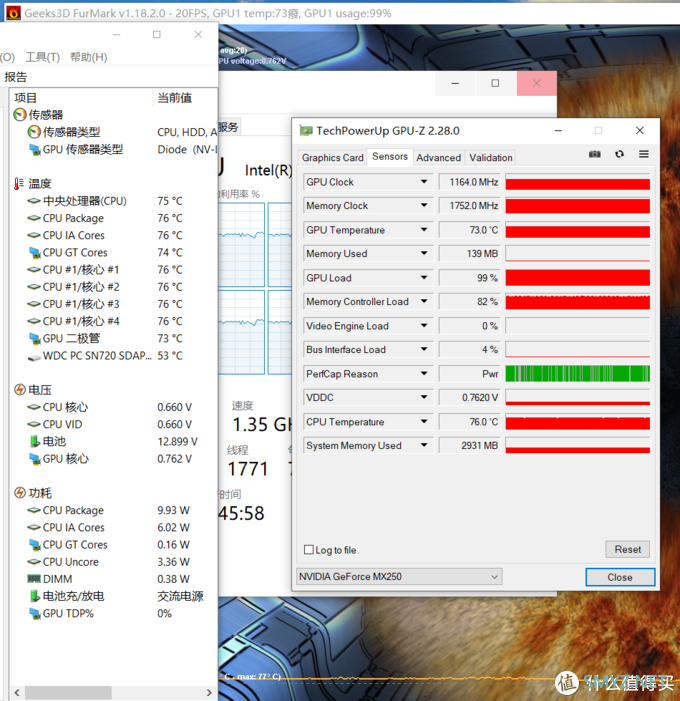Click CPU Package power row icon
The width and height of the screenshot is (680, 701).
click(x=34, y=510)
